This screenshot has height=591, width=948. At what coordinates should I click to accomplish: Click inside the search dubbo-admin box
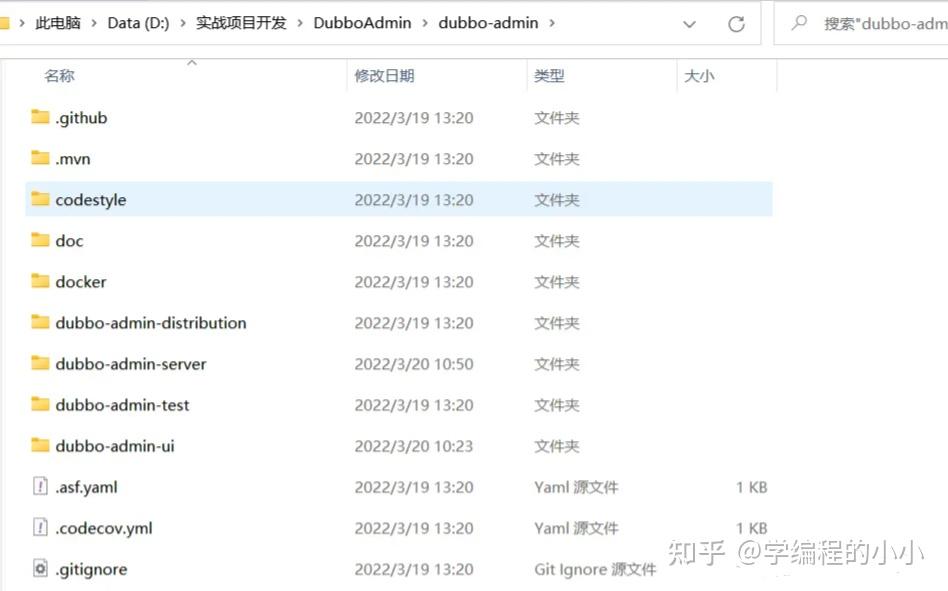click(x=870, y=23)
